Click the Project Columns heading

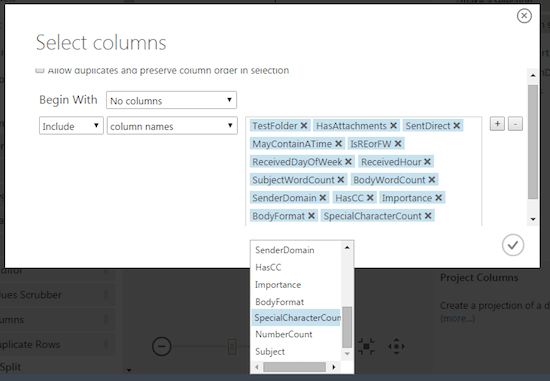(x=479, y=278)
